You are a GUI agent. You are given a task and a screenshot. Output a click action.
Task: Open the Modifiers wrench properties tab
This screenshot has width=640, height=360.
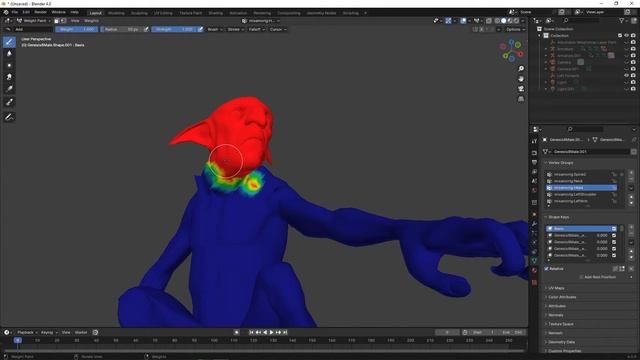pos(534,224)
